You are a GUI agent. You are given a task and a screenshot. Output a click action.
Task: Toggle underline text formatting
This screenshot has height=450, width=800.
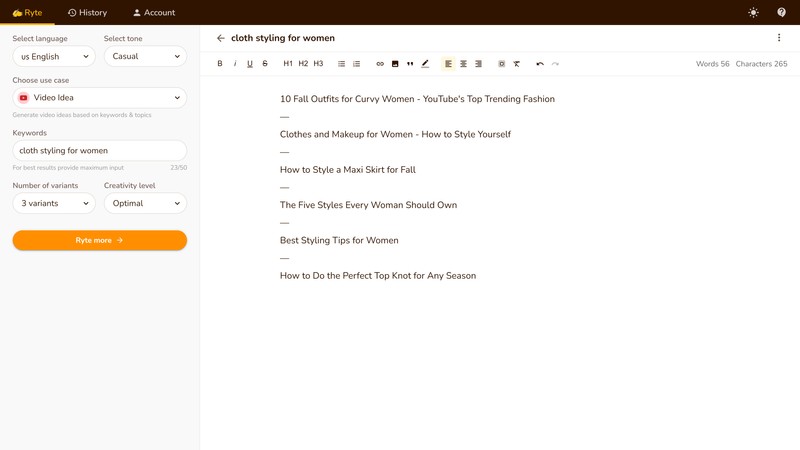point(250,64)
